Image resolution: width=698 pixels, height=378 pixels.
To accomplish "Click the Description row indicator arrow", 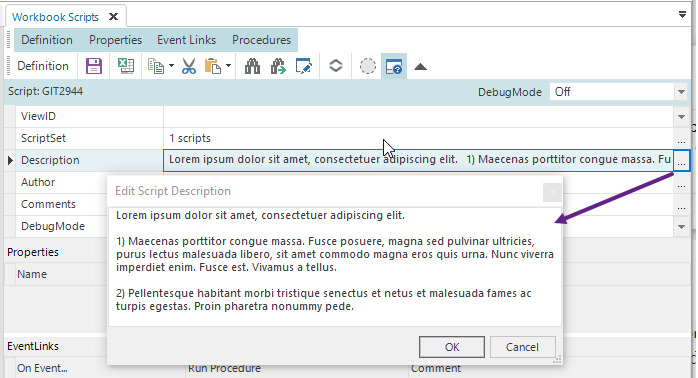I will (10, 160).
